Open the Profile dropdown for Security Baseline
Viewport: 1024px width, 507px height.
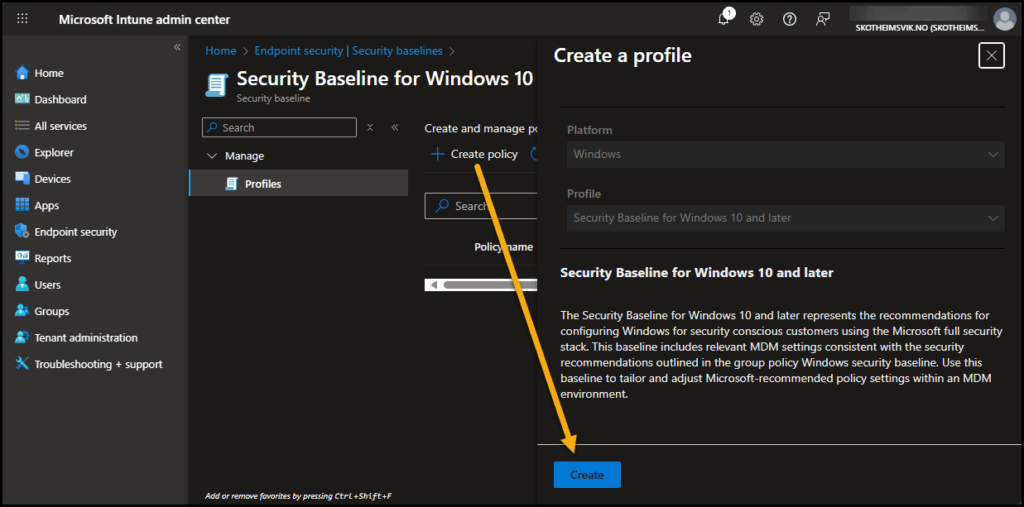(x=786, y=218)
